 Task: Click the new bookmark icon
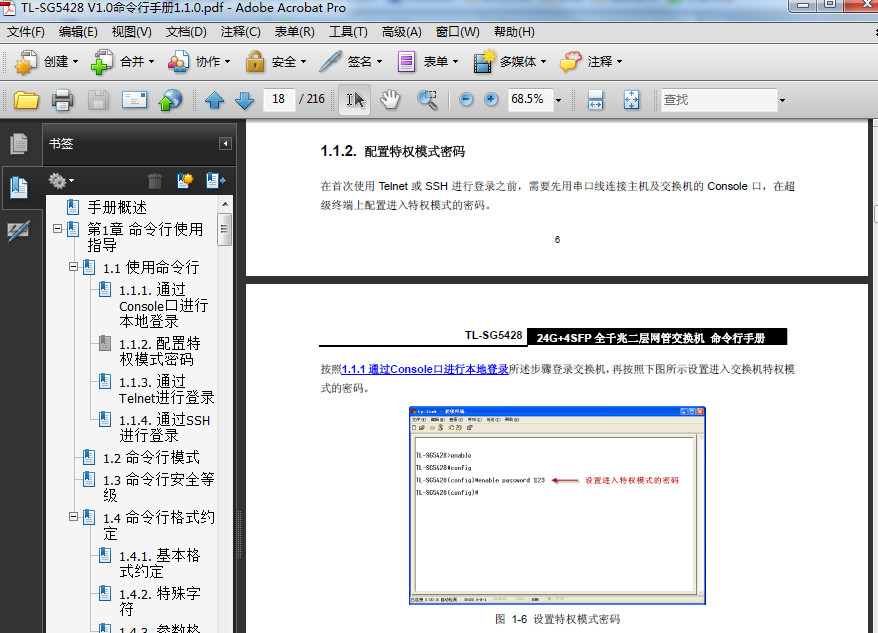(x=185, y=180)
